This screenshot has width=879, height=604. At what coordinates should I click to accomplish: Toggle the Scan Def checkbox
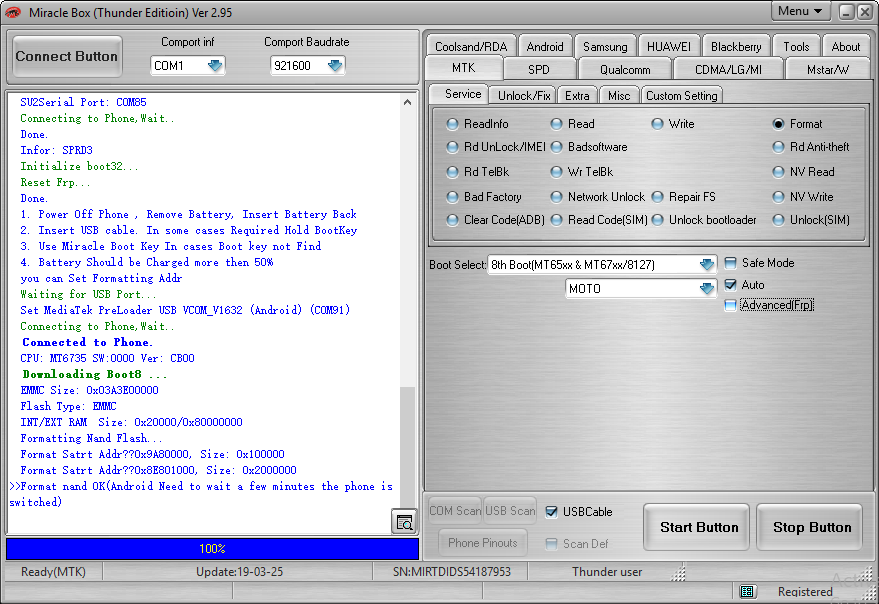pos(551,543)
